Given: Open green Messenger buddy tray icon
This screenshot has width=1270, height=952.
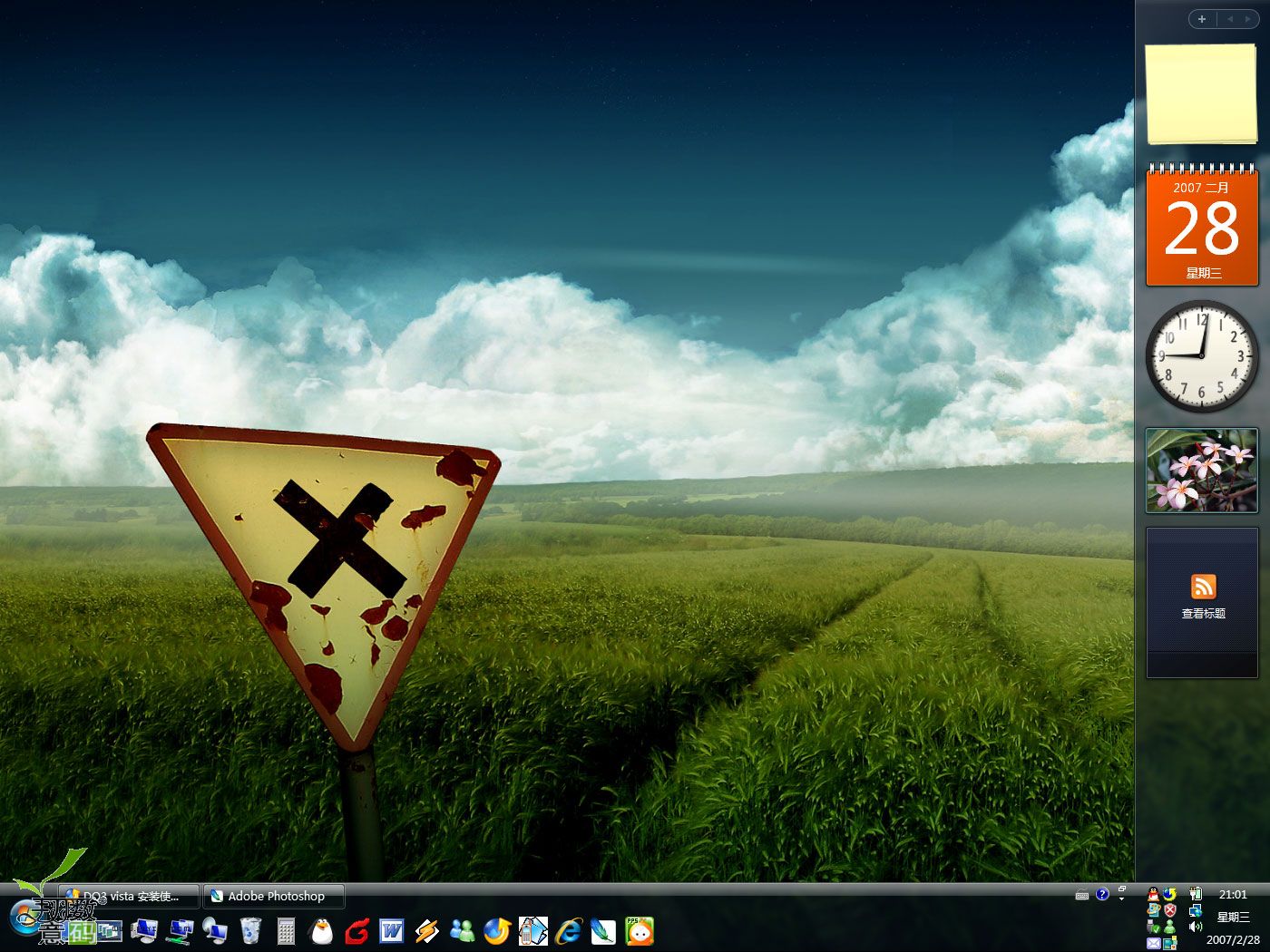Looking at the screenshot, I should point(1170,928).
